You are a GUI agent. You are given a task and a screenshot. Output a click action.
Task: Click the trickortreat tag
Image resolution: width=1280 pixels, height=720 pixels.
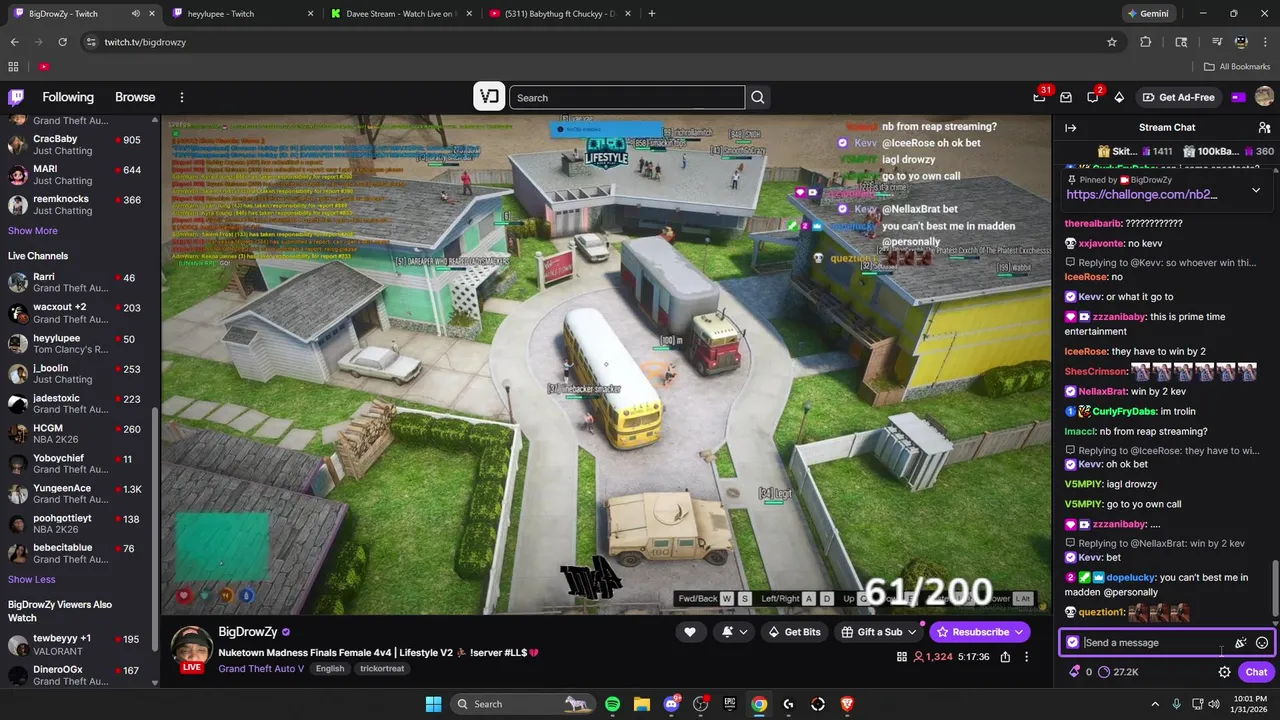click(382, 669)
